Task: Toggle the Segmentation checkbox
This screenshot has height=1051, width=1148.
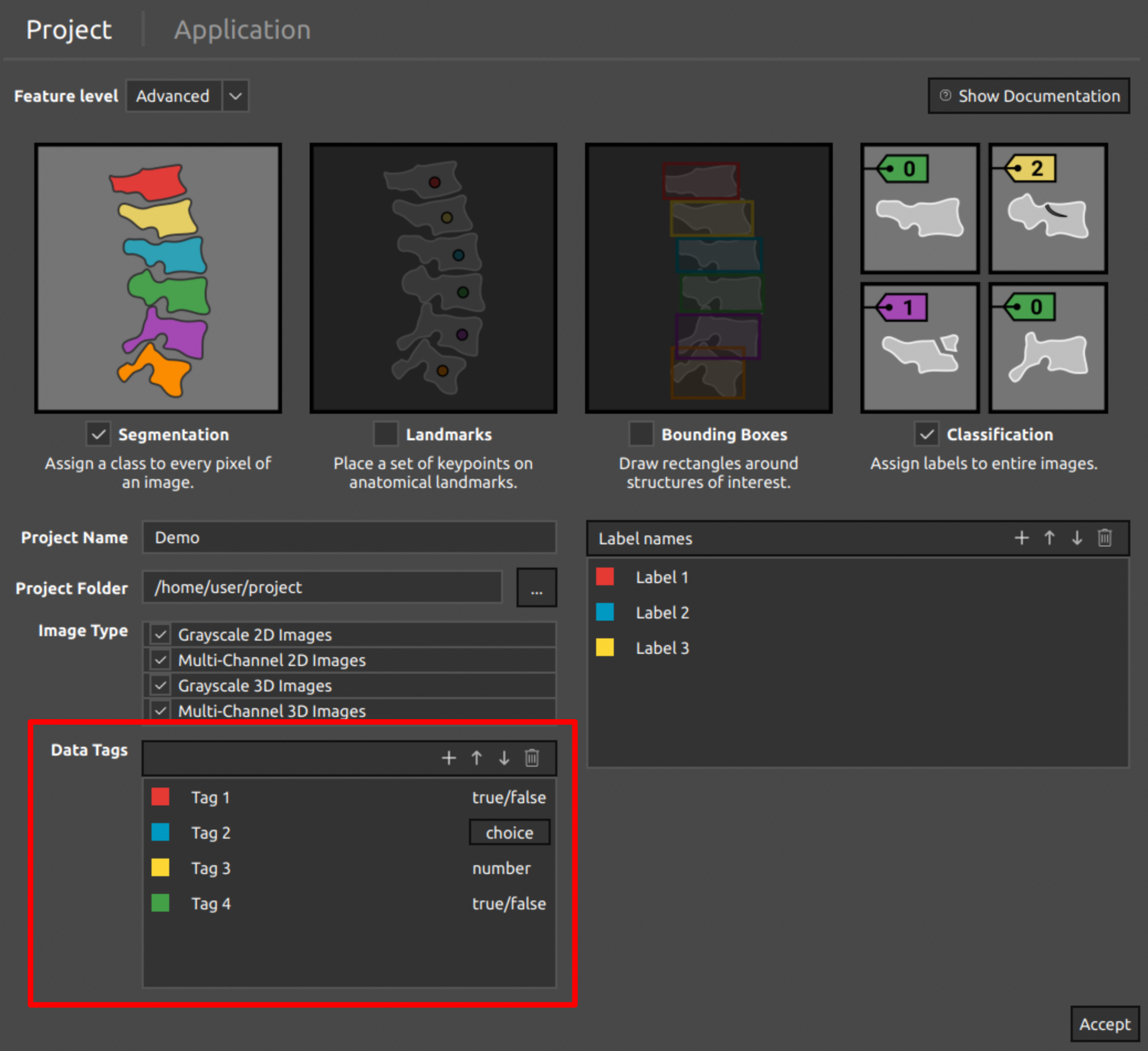Action: pos(98,434)
